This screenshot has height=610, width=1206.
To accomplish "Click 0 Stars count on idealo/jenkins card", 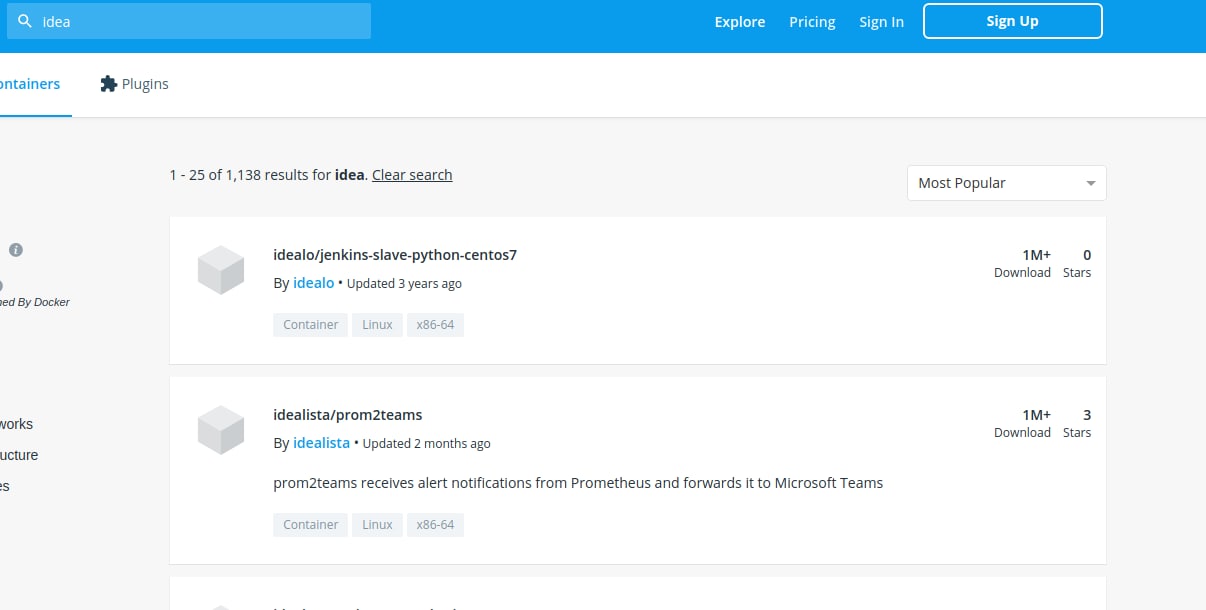I will click(x=1077, y=263).
